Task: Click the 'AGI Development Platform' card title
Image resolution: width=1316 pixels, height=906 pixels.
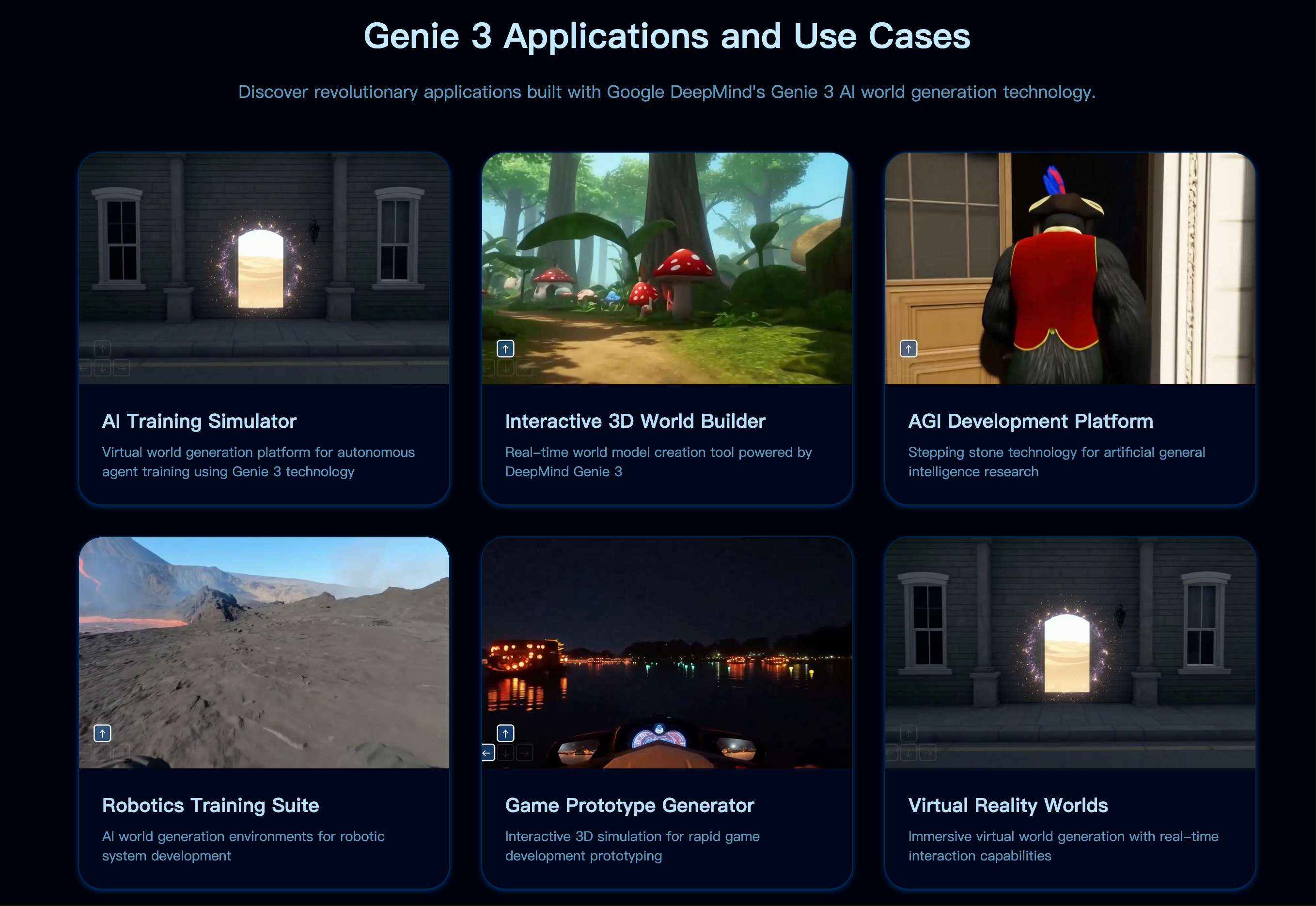Action: [x=1031, y=421]
